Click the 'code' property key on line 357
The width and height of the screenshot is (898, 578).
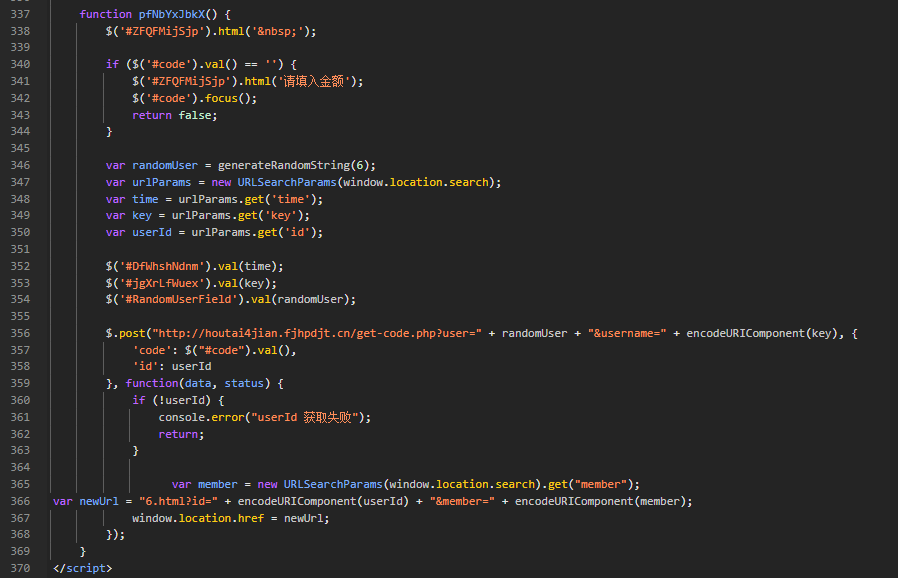(x=152, y=350)
